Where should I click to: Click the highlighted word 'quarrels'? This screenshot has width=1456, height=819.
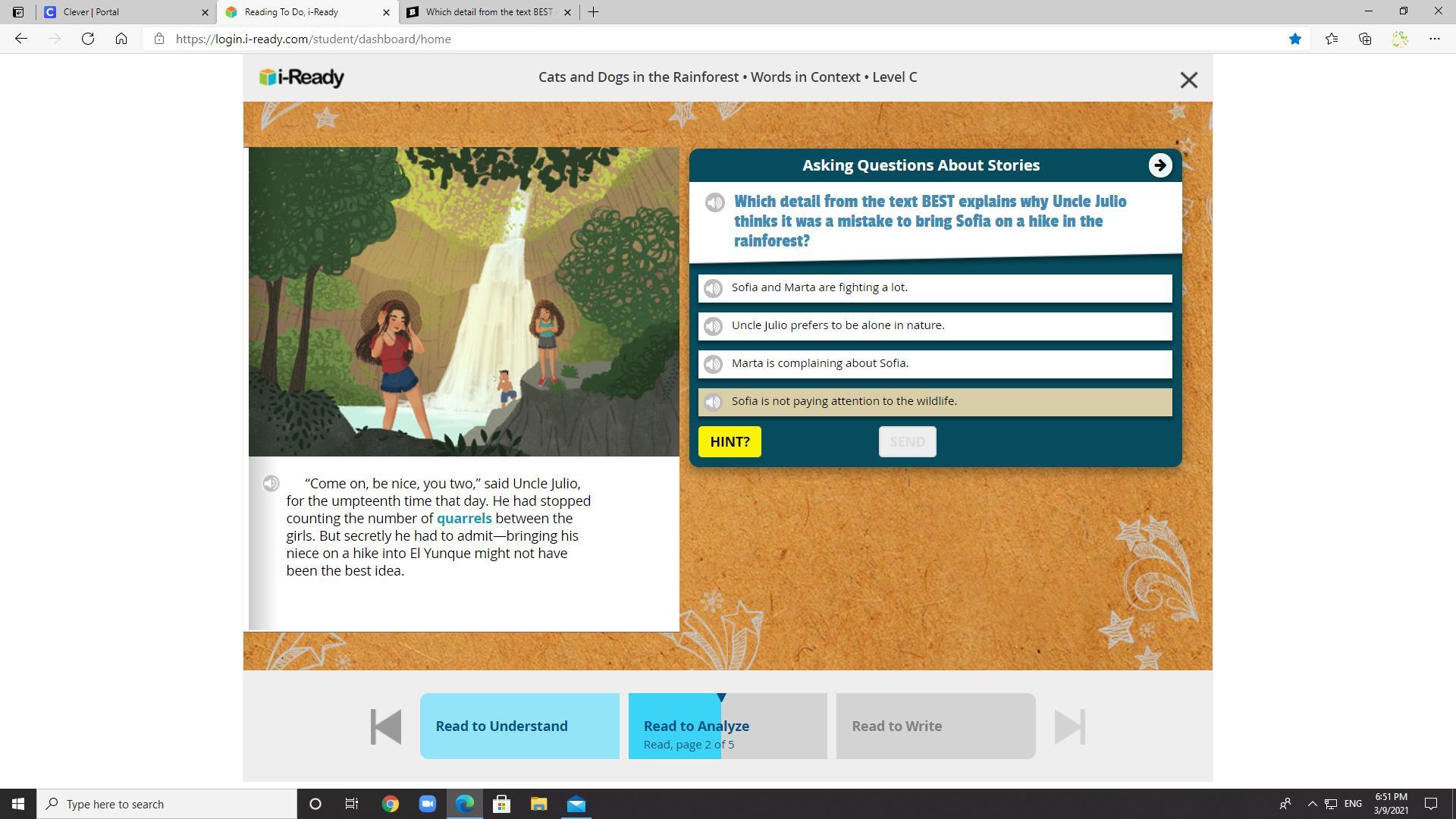(x=463, y=519)
